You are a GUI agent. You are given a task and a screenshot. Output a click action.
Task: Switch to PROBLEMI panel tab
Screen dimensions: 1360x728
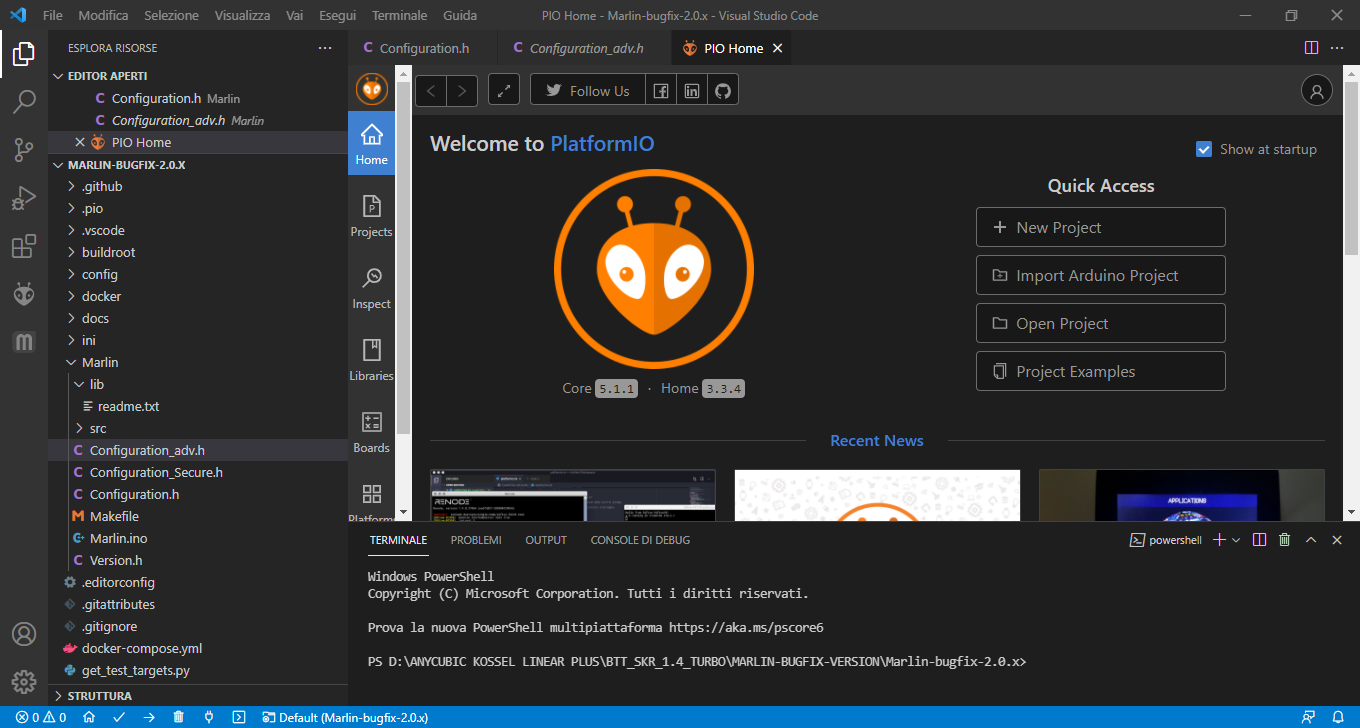pos(476,540)
